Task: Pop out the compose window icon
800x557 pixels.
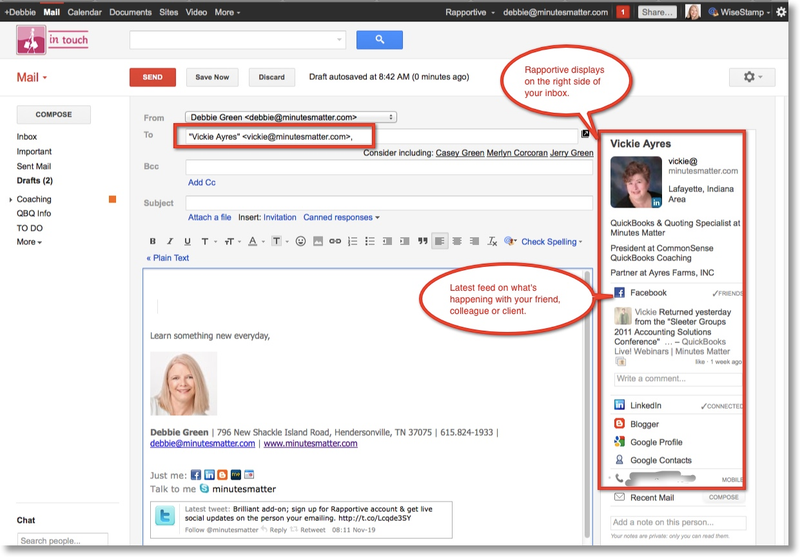Action: click(x=585, y=134)
